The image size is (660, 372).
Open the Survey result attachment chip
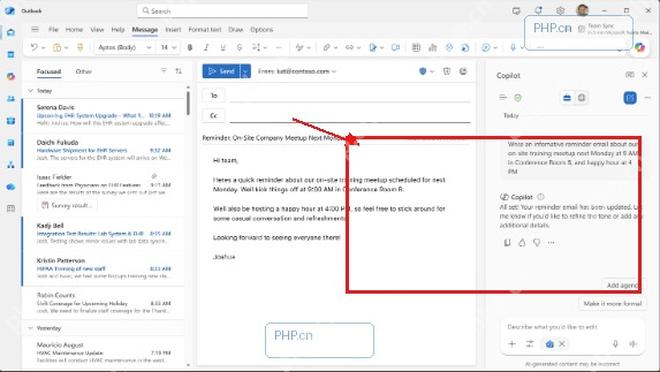coord(67,205)
